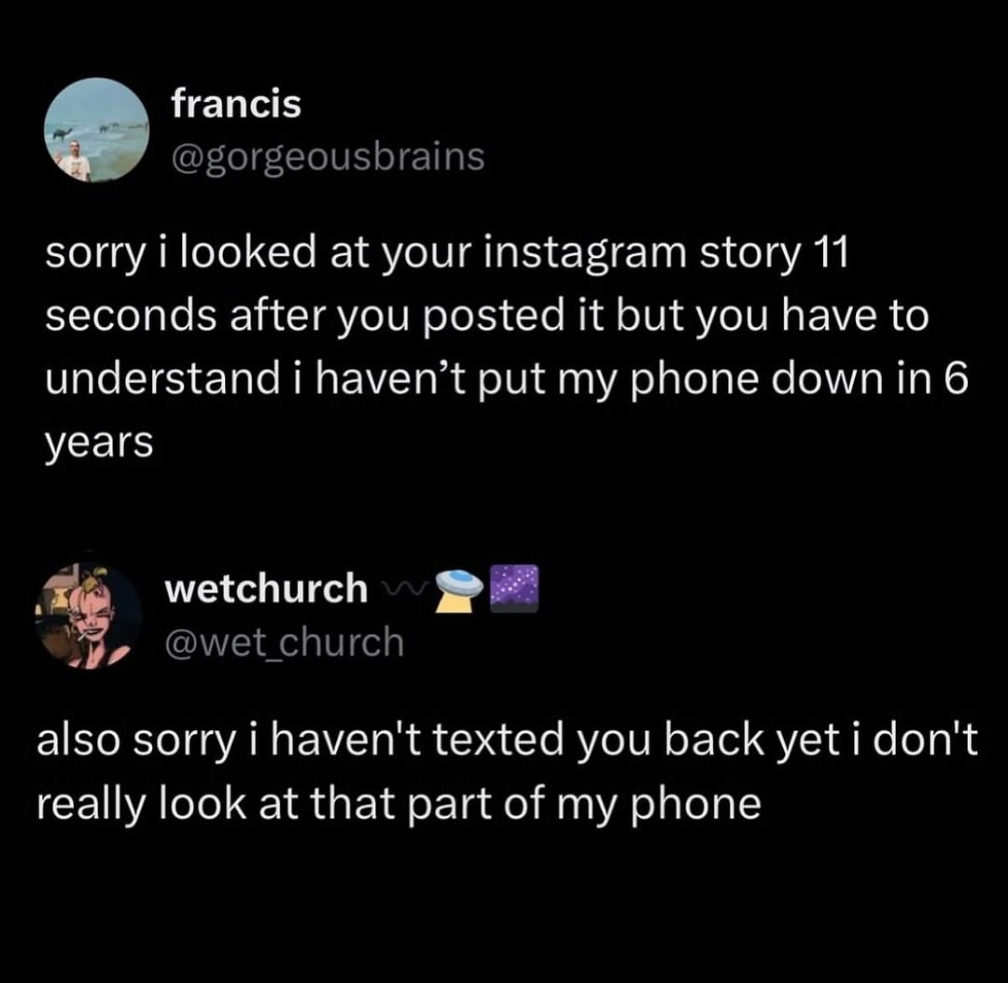Image resolution: width=1008 pixels, height=983 pixels.
Task: Open wetchurch's profile avatar
Action: (x=88, y=615)
